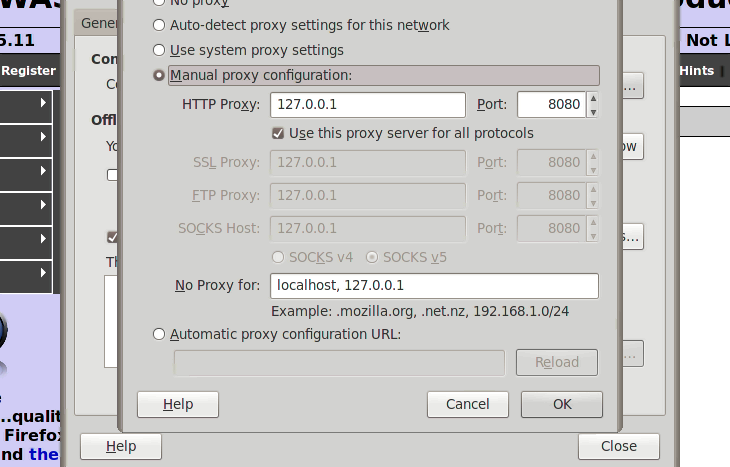Image resolution: width=730 pixels, height=467 pixels.
Task: Uncheck Use this proxy server for all protocols
Action: point(279,133)
